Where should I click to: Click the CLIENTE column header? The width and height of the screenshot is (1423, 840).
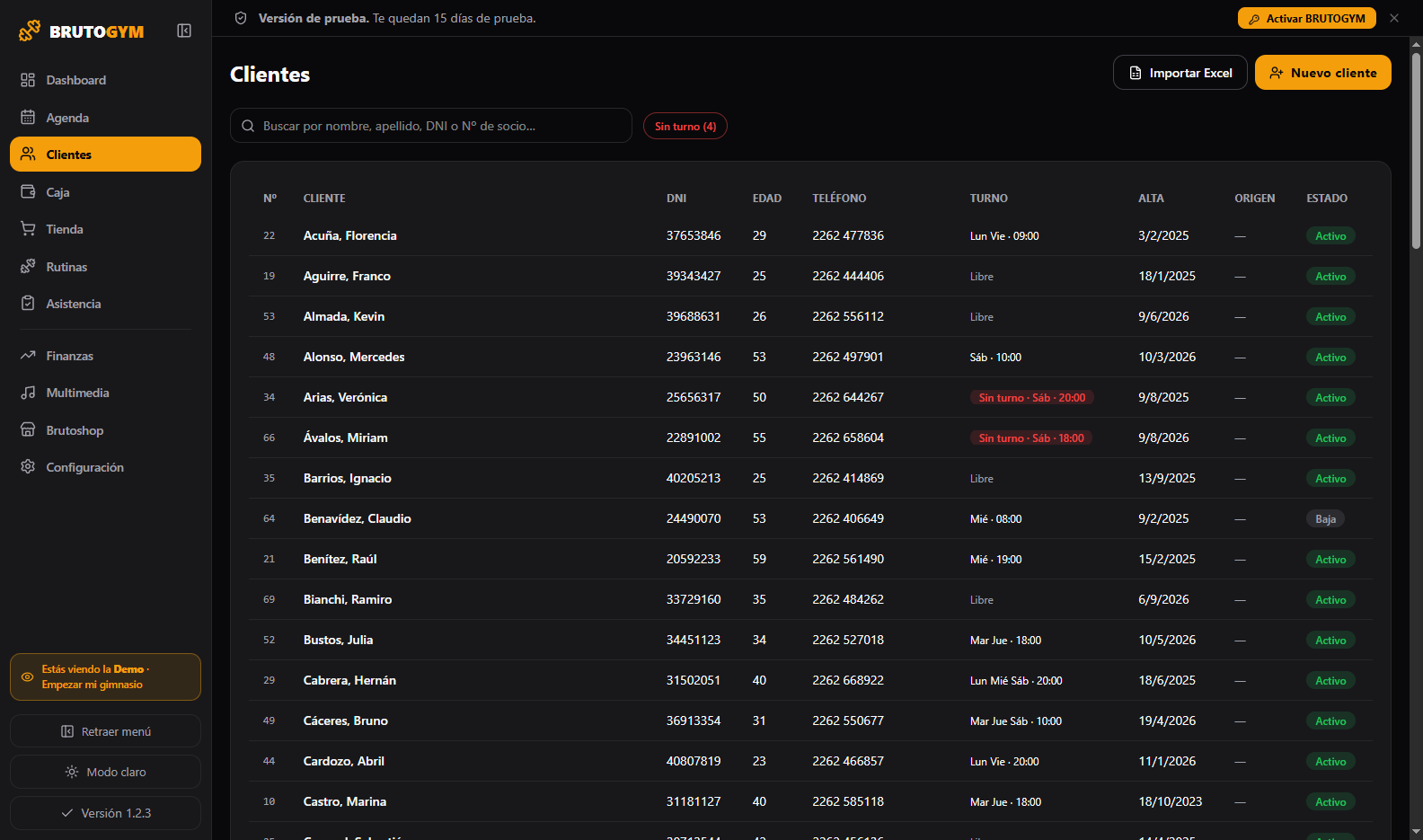pos(324,199)
